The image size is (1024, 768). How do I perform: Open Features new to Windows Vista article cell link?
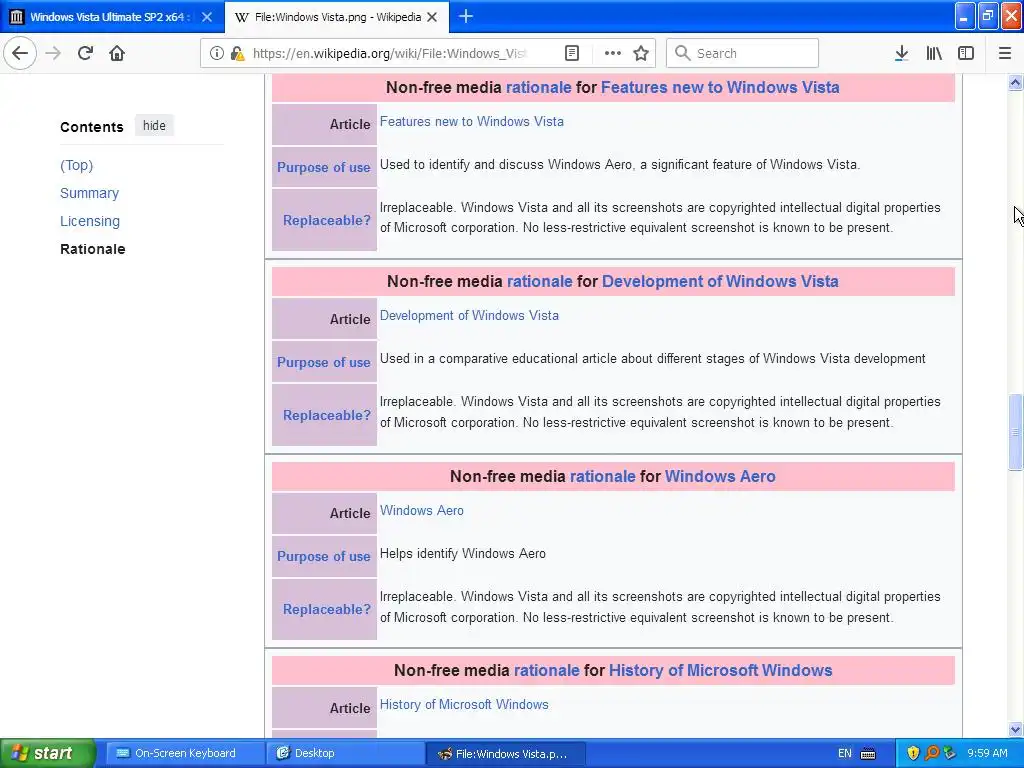[472, 121]
